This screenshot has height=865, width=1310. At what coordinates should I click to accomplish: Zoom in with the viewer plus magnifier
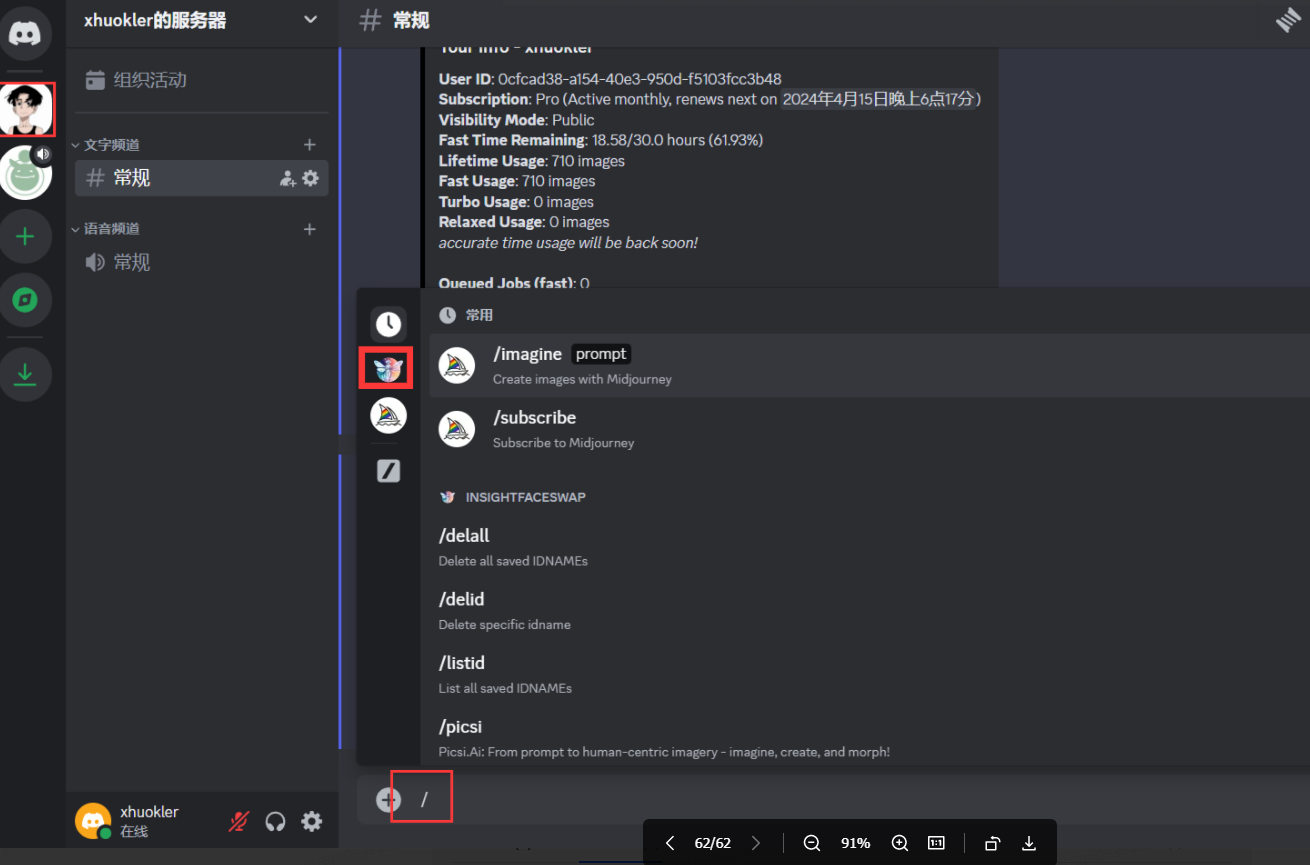(899, 843)
